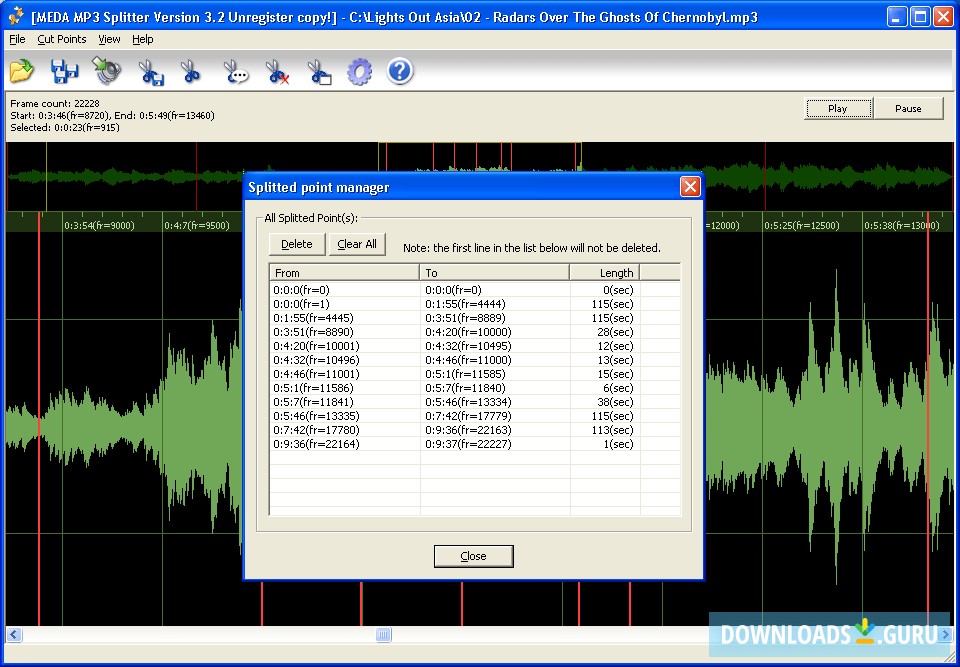Click the scissors with window icon
This screenshot has width=960, height=667.
pyautogui.click(x=318, y=72)
